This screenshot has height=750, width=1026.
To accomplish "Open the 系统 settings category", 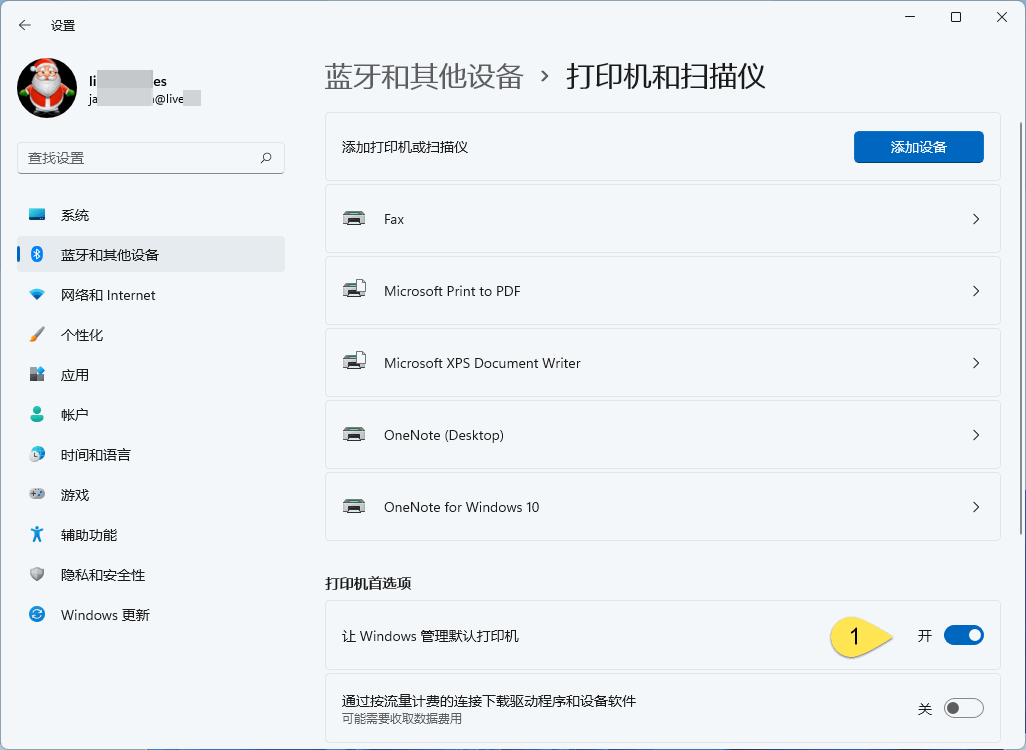I will [150, 215].
